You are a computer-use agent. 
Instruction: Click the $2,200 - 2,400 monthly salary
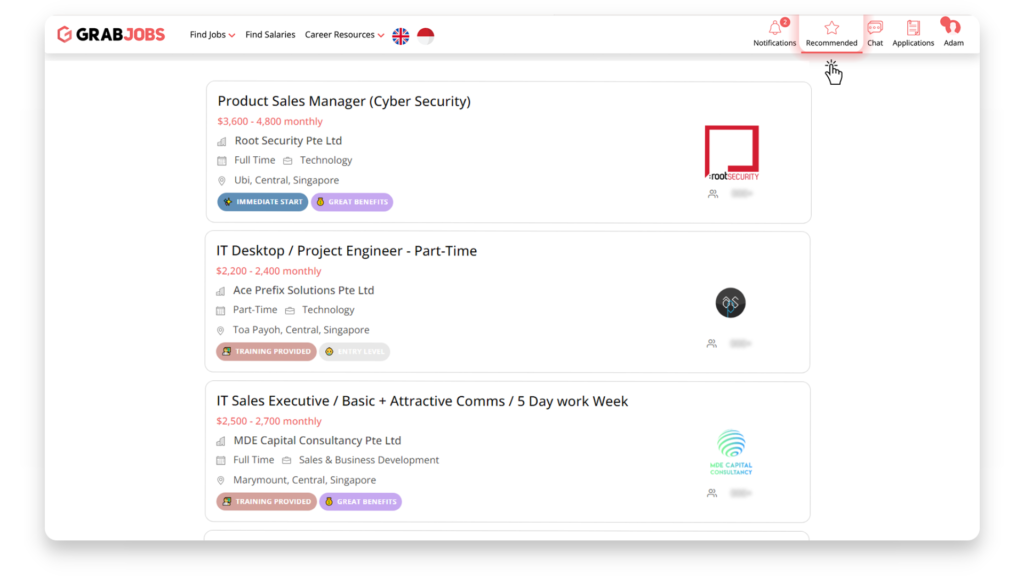coord(268,271)
